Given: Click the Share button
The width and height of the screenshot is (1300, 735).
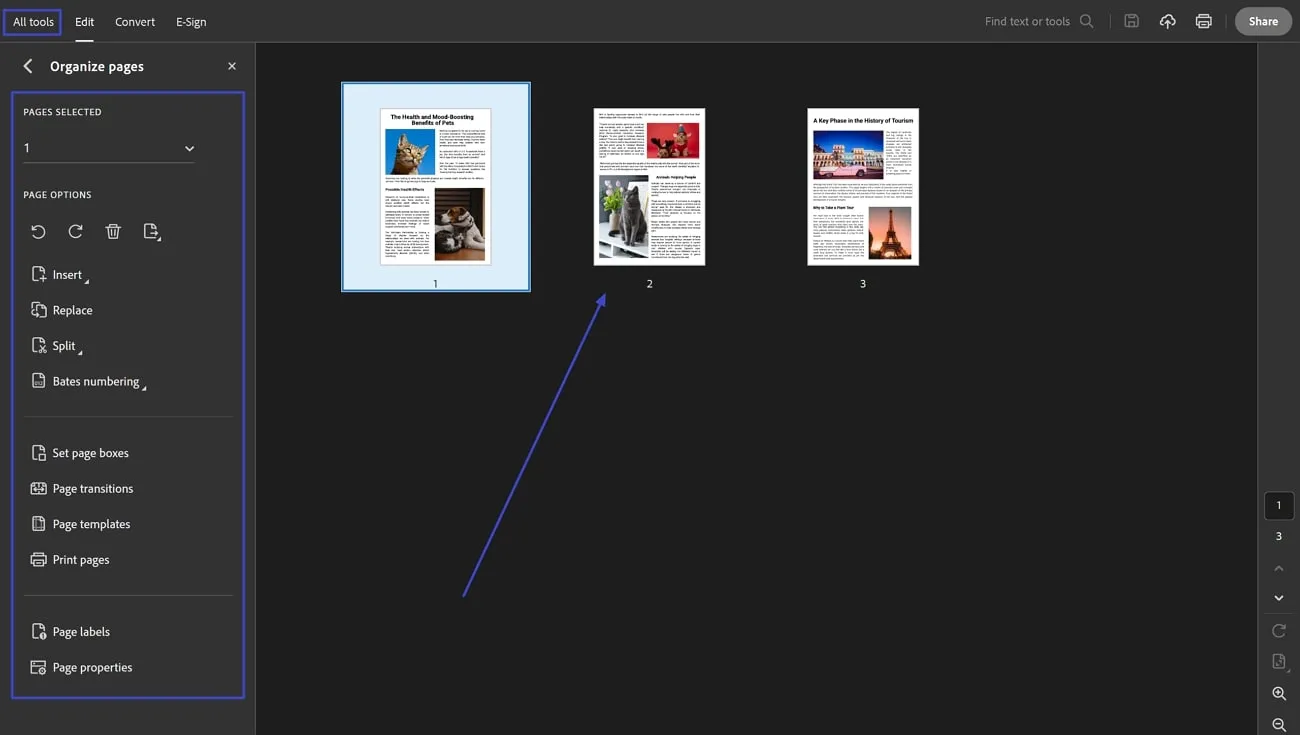Looking at the screenshot, I should pyautogui.click(x=1263, y=21).
